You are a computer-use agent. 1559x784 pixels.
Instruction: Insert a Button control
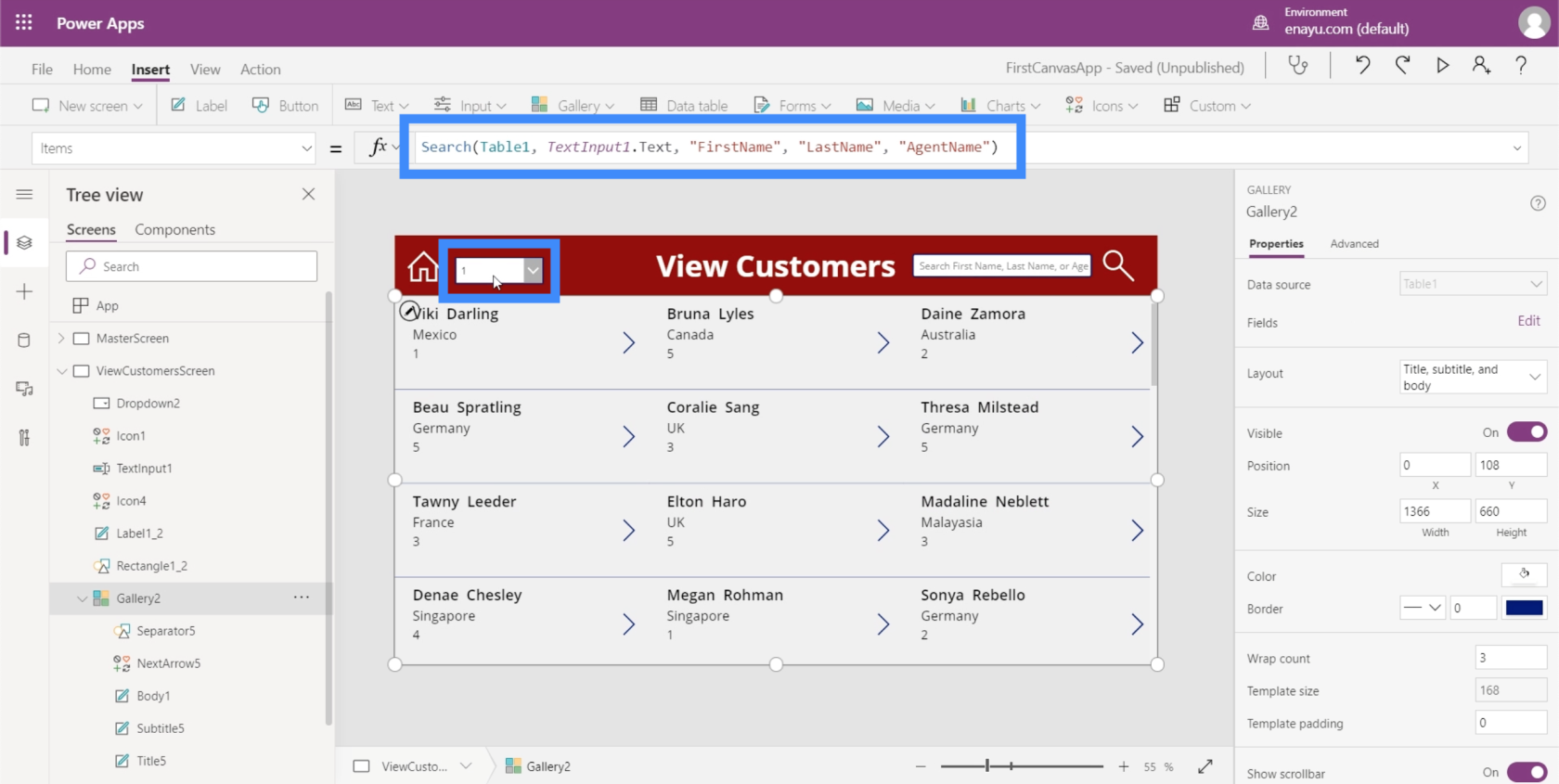285,106
